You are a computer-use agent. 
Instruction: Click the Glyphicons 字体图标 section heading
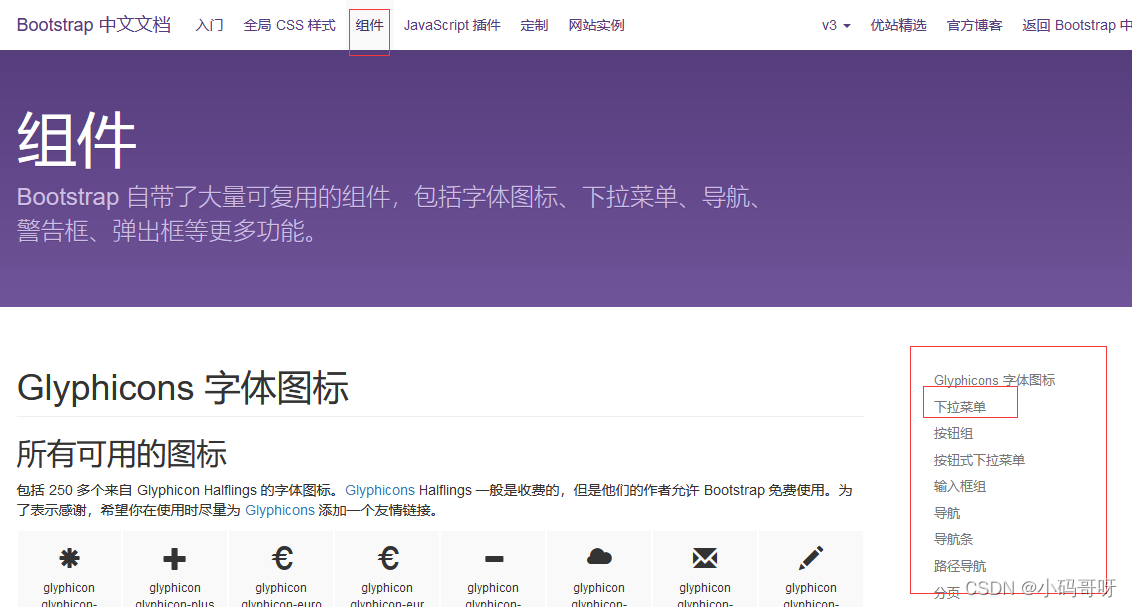point(183,388)
